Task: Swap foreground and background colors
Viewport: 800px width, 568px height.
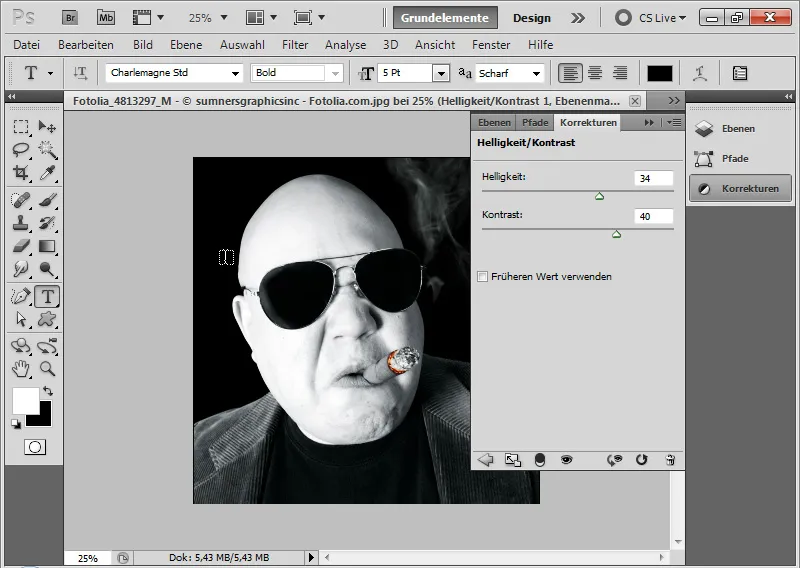Action: point(48,391)
